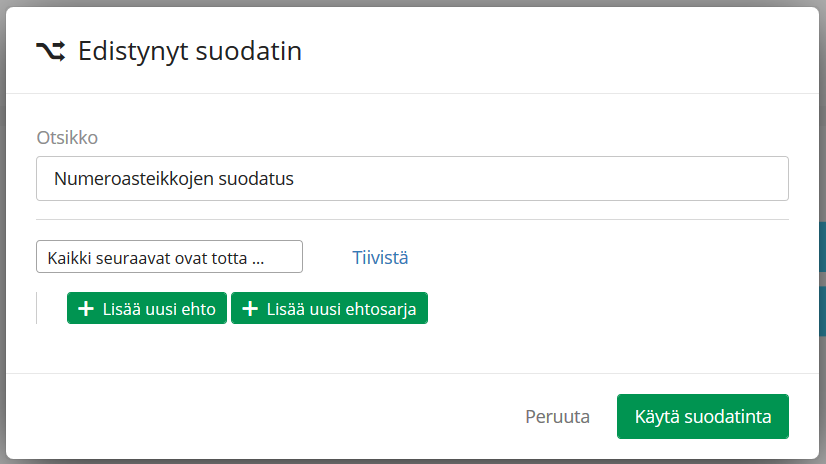Click the Otsikko field label
Screen dimensions: 826x464
[x=67, y=137]
